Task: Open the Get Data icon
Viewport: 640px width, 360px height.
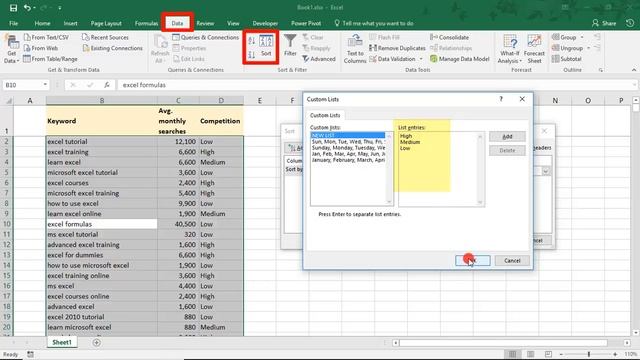Action: tap(11, 49)
